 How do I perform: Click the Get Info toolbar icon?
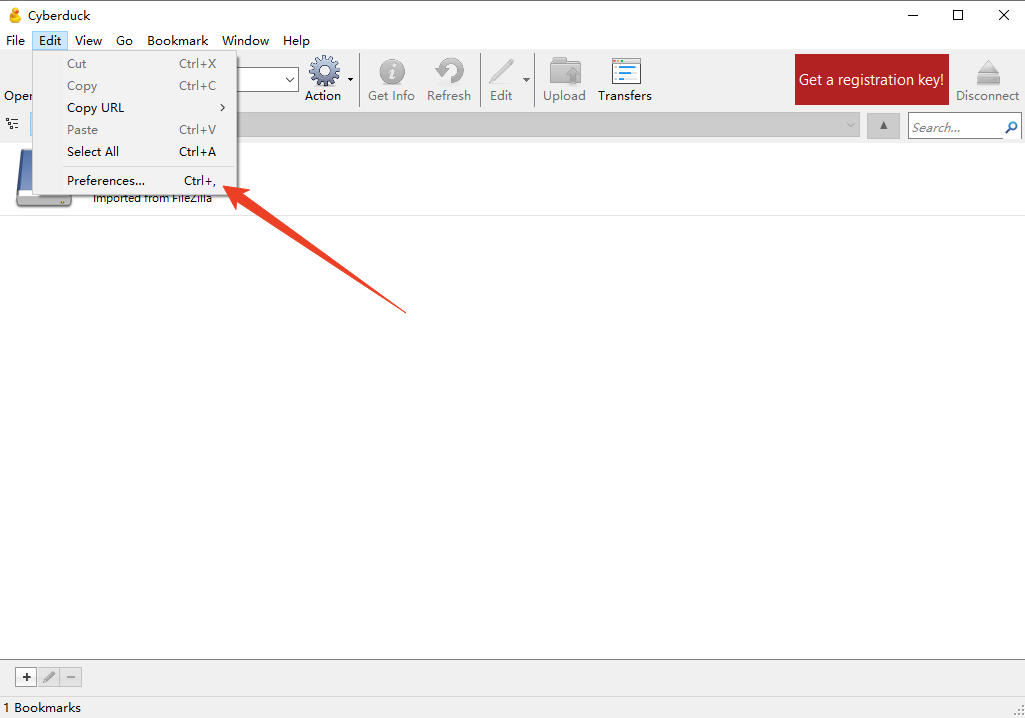pos(392,71)
